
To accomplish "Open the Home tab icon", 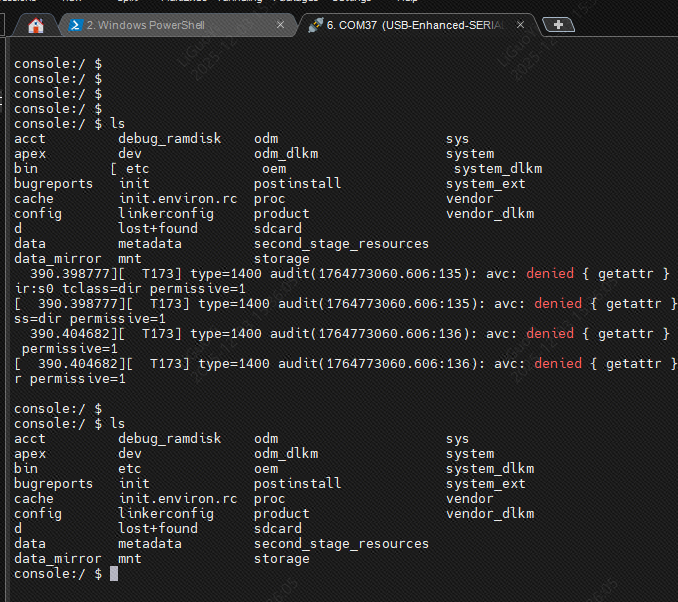I will (37, 25).
